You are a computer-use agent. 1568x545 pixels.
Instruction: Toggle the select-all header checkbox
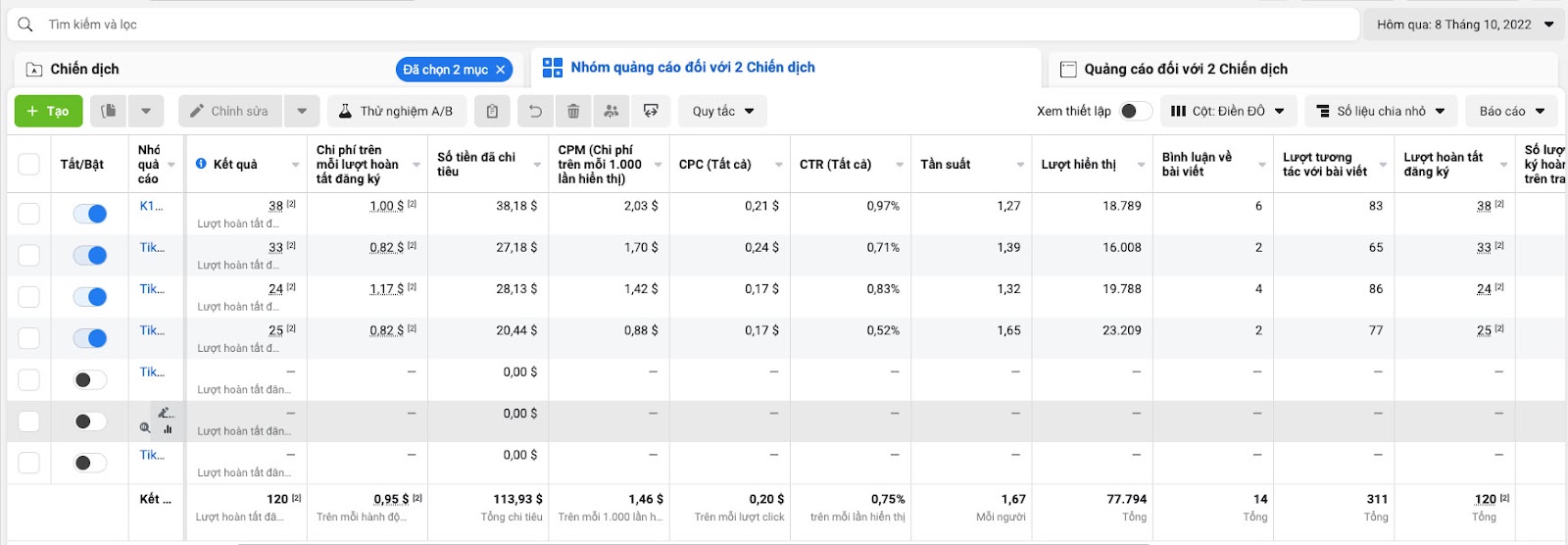tap(29, 165)
